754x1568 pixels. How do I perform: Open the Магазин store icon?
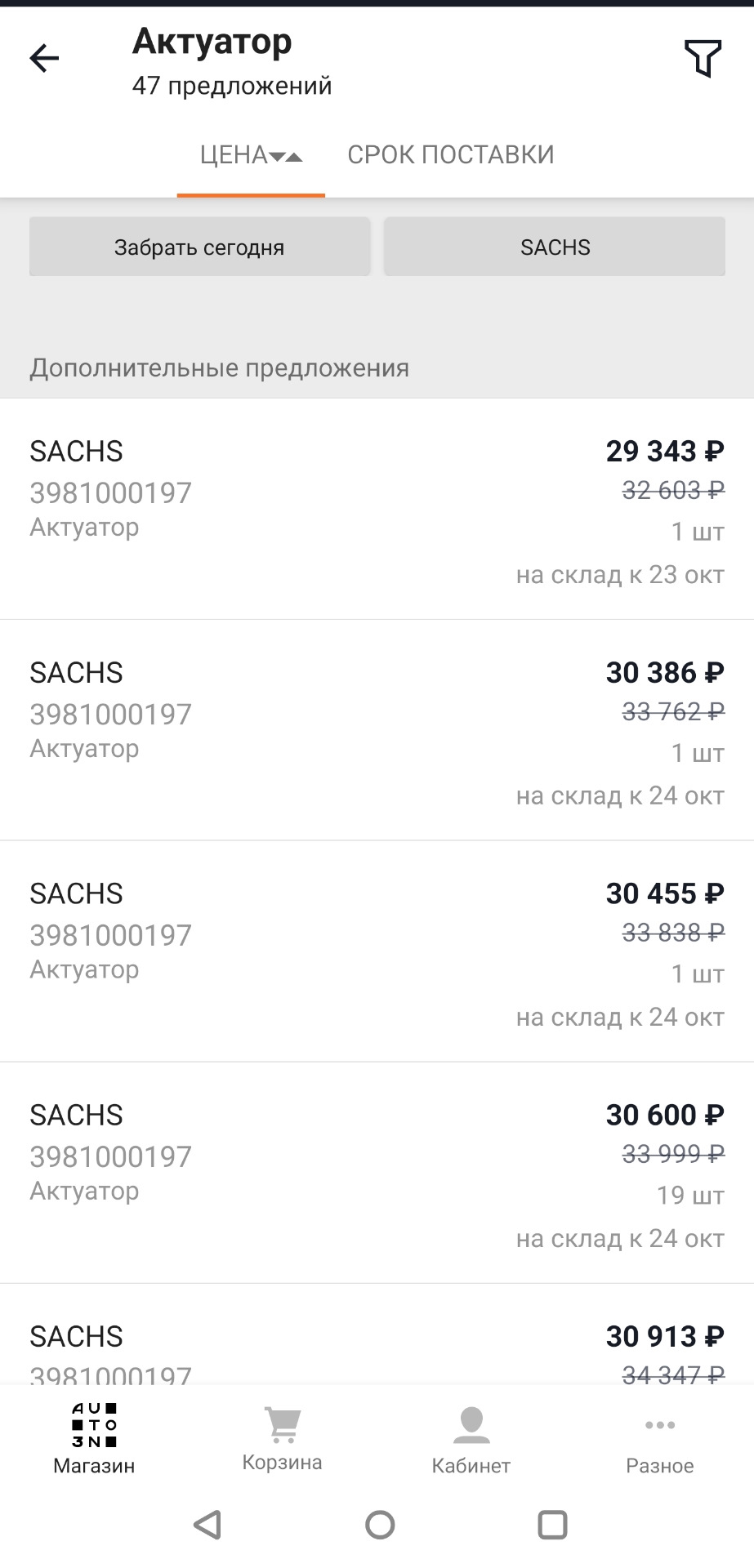click(94, 1426)
